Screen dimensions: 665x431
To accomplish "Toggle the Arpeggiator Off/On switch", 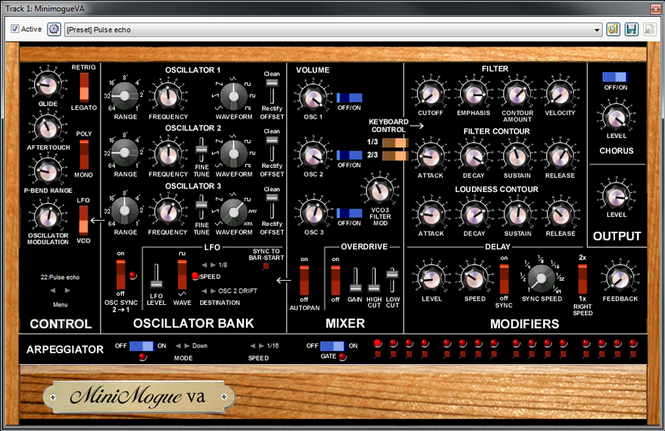I will click(142, 346).
